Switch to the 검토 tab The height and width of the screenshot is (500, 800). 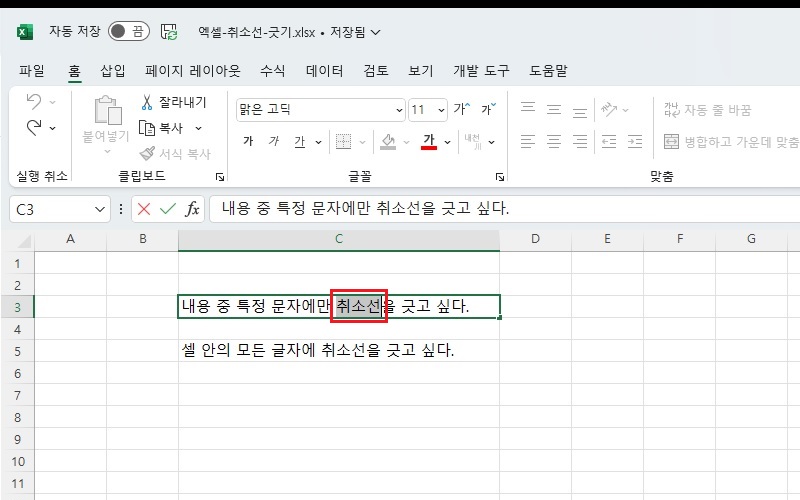pos(376,70)
